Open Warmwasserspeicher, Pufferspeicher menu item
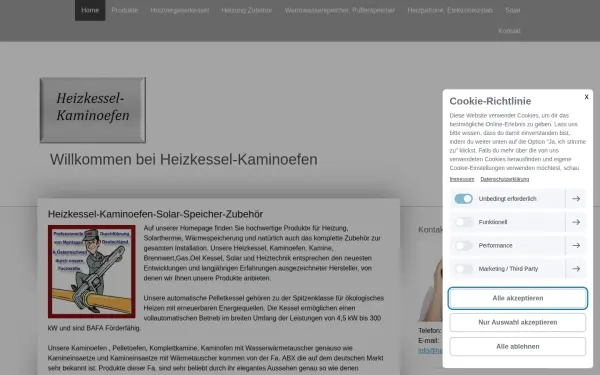This screenshot has height=375, width=600. tap(339, 10)
